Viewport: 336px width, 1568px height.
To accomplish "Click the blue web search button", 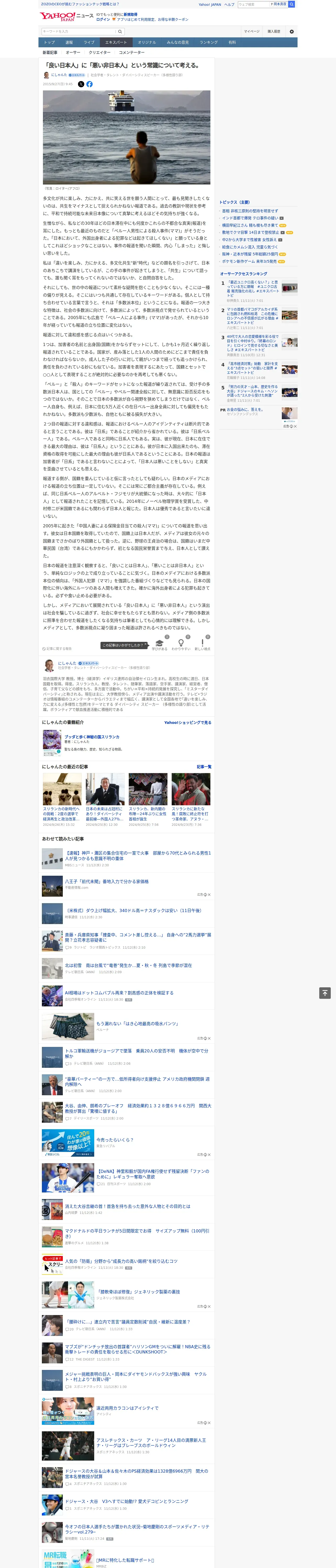I will point(292,4).
